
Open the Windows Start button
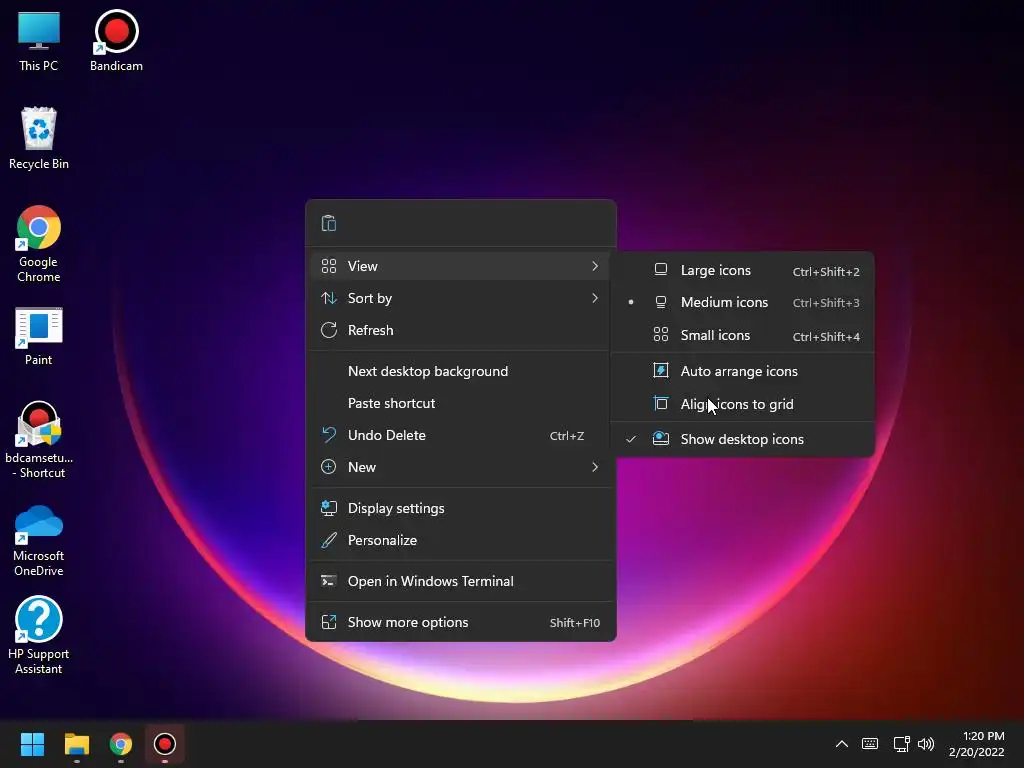click(32, 744)
